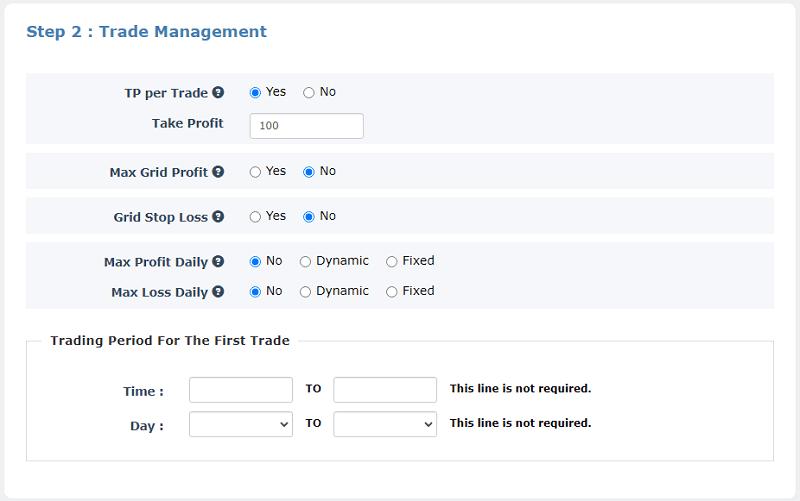Select No for Grid Stop Loss
Screen dimensions: 800x501
[309, 217]
